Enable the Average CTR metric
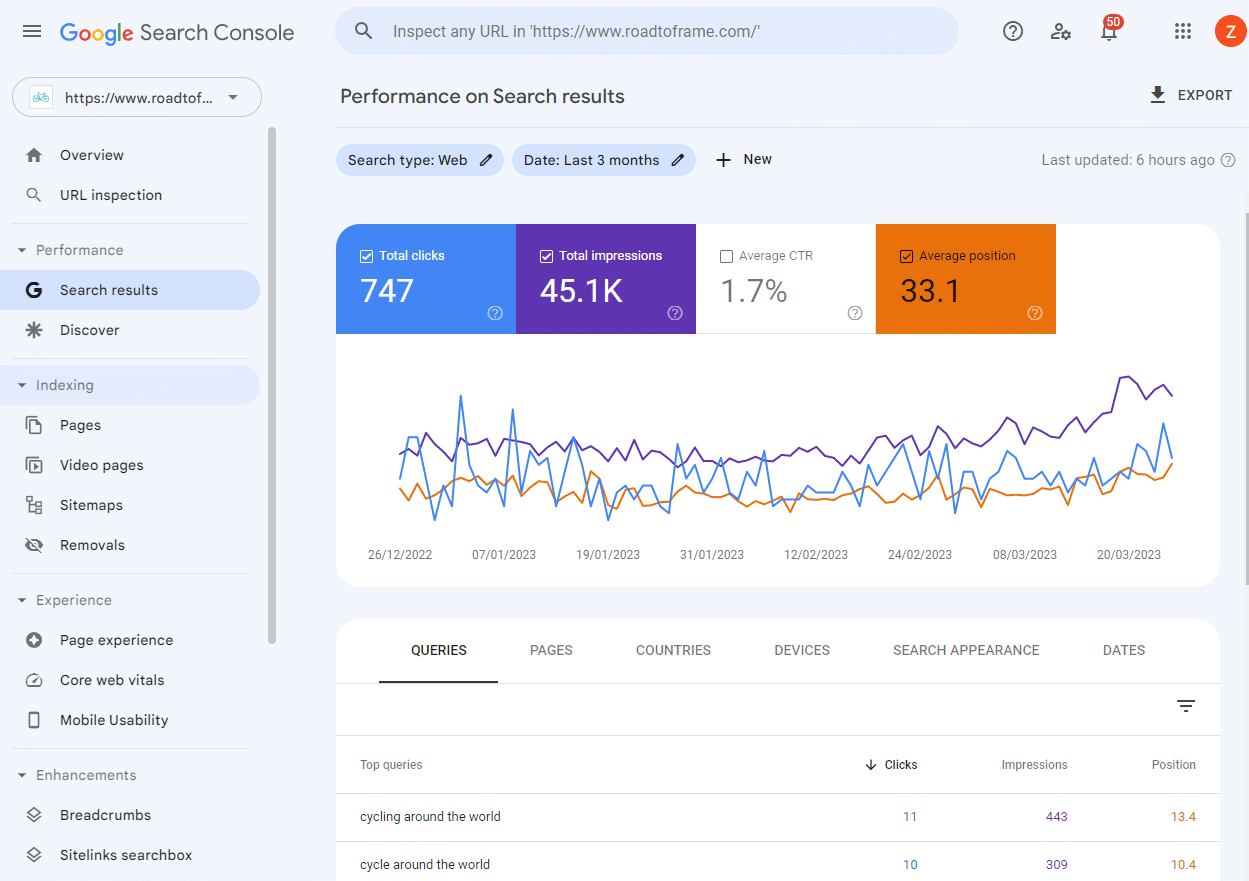 click(x=726, y=255)
